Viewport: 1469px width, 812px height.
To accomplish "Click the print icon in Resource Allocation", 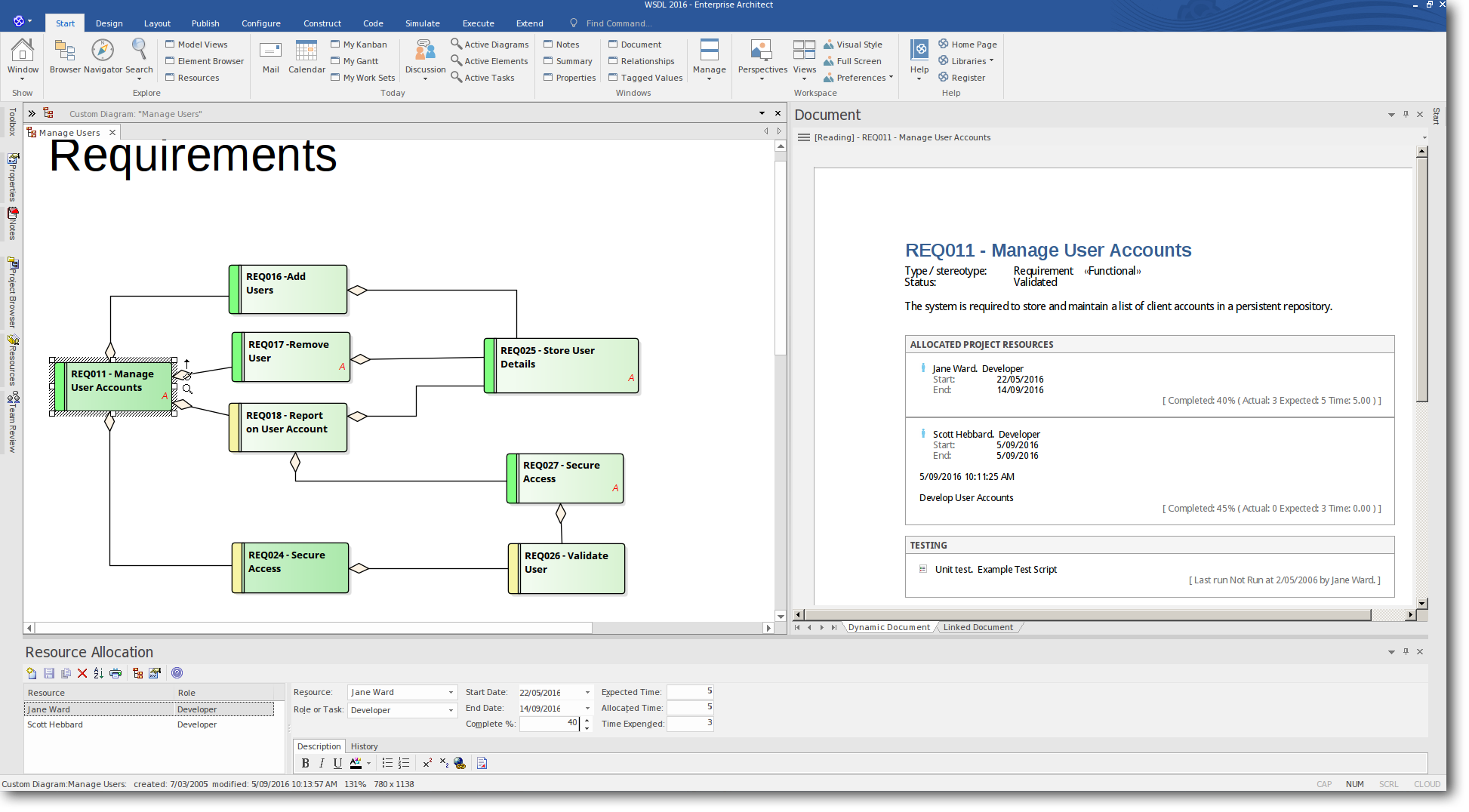I will pyautogui.click(x=115, y=673).
